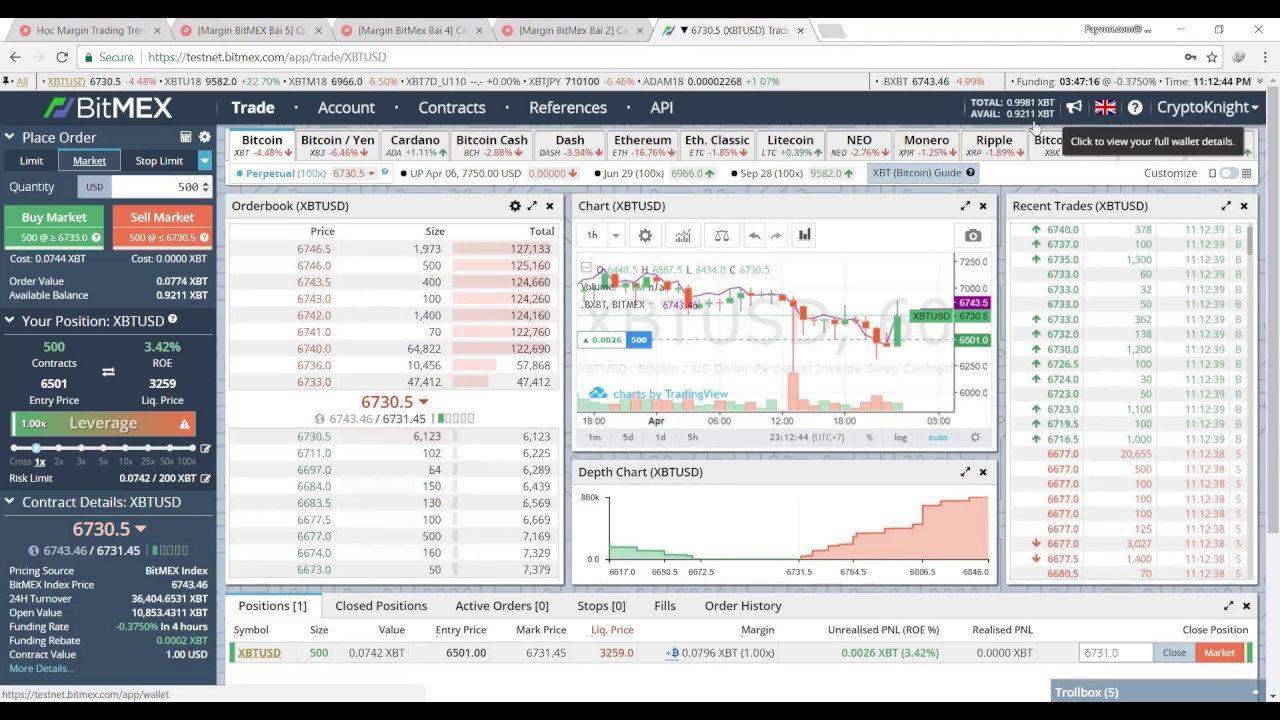
Task: Click the leverage warning triangle icon
Action: [184, 424]
